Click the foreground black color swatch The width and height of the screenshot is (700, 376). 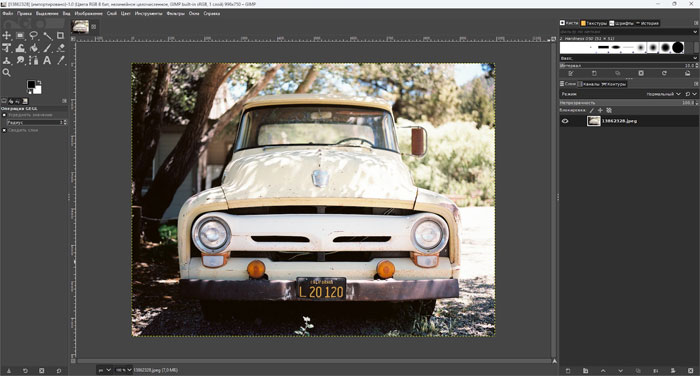pyautogui.click(x=31, y=84)
